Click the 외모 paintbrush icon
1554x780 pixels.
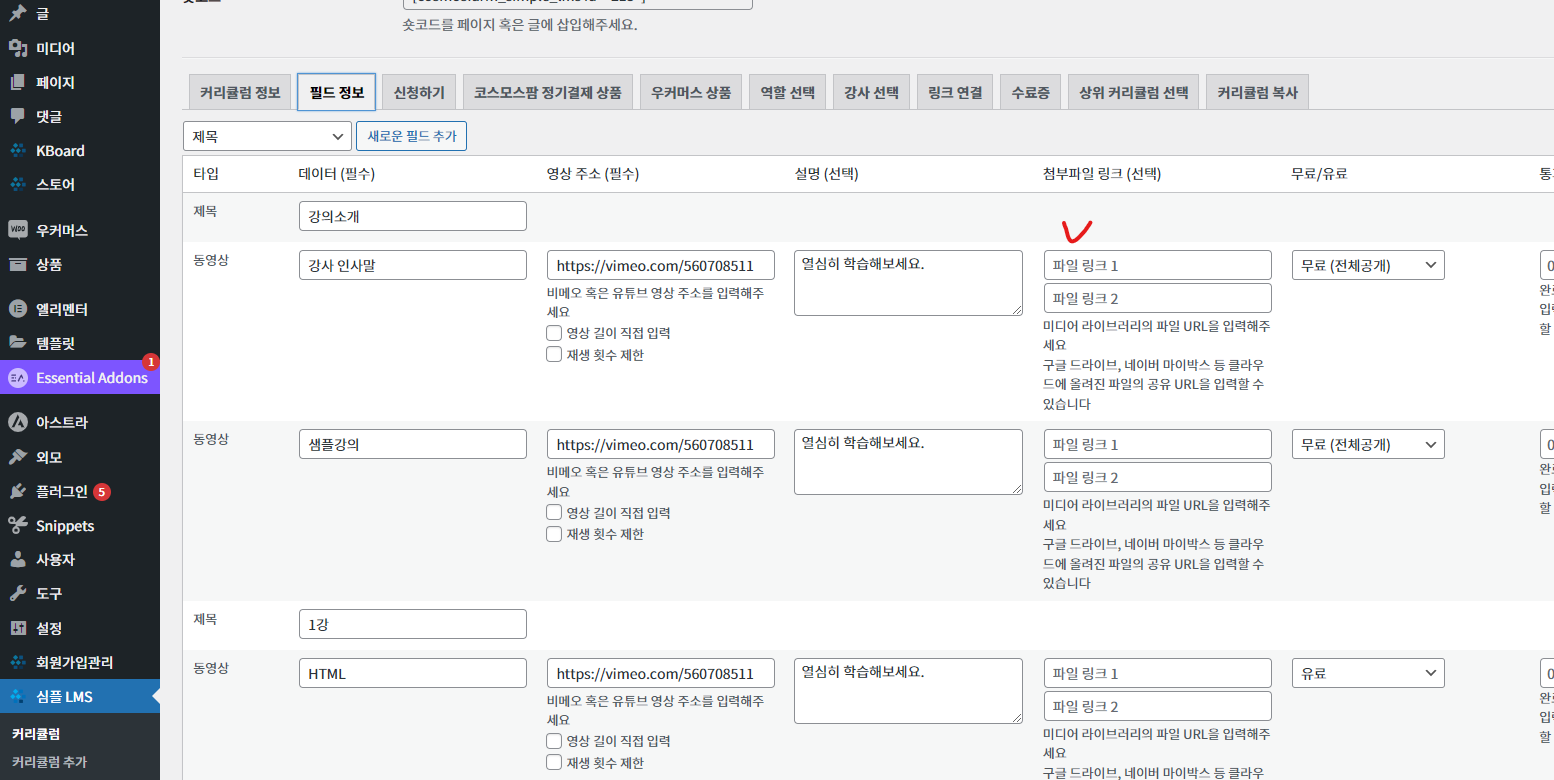point(17,457)
